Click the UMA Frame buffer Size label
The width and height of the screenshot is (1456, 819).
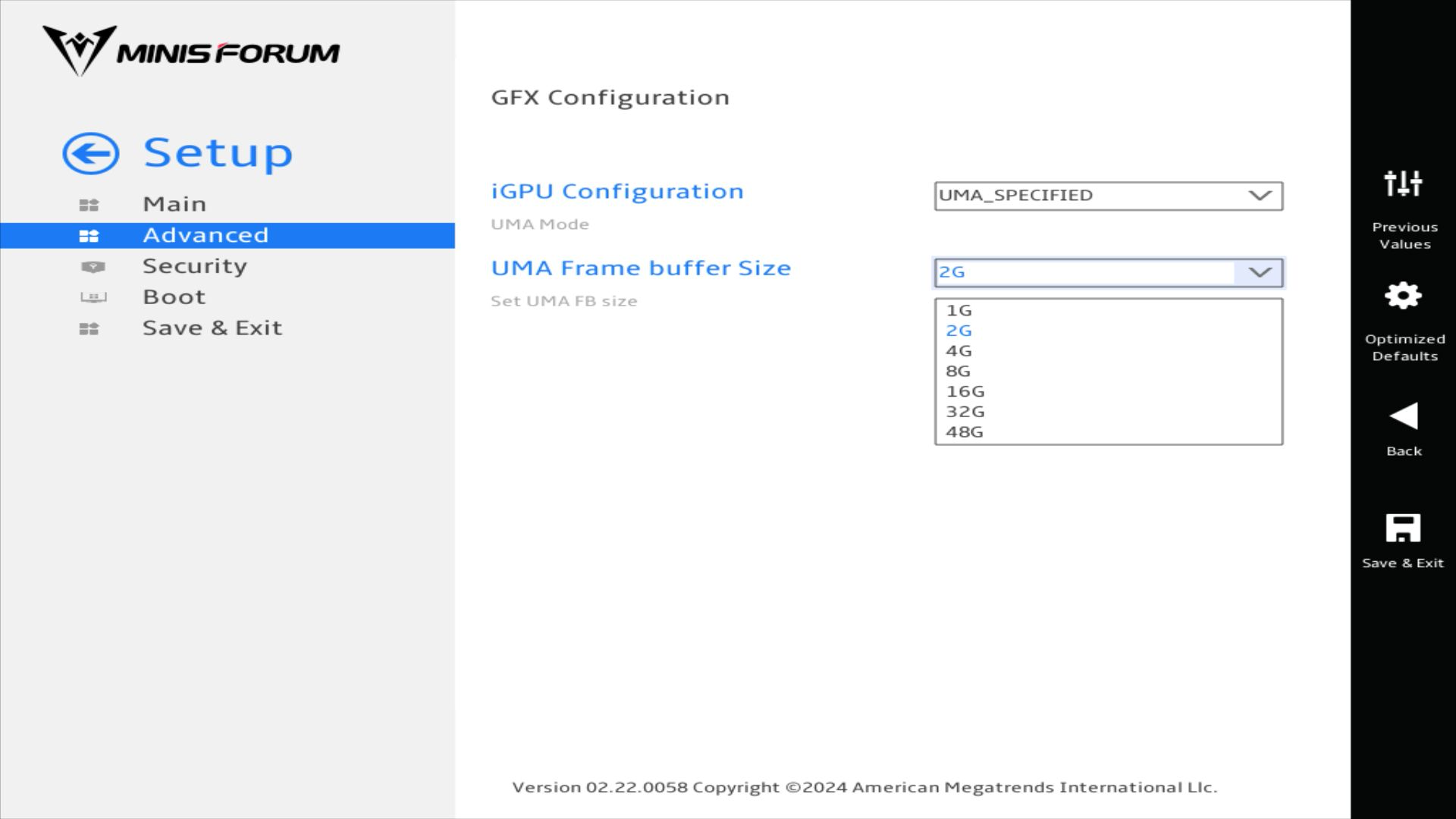pos(641,268)
